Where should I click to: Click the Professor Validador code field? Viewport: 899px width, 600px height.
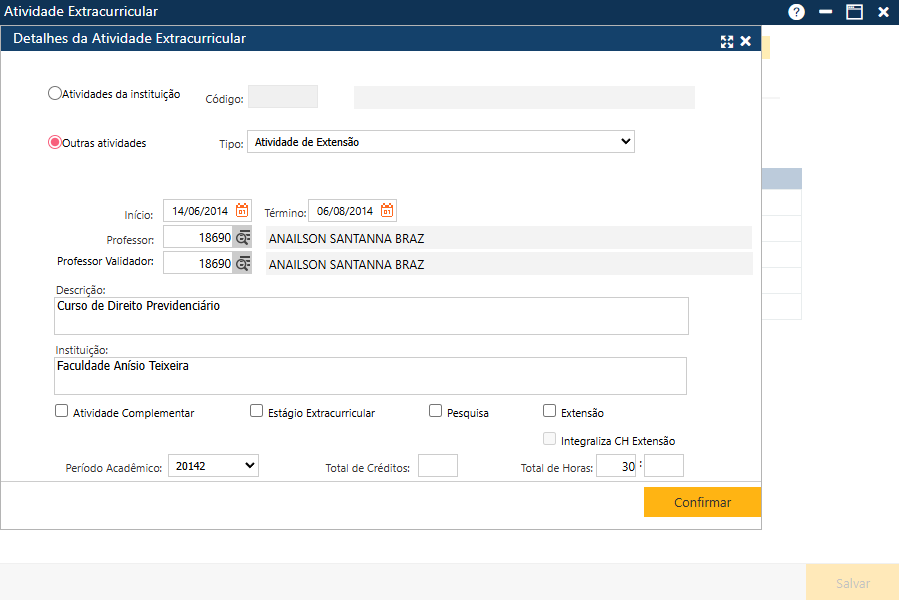click(x=198, y=263)
